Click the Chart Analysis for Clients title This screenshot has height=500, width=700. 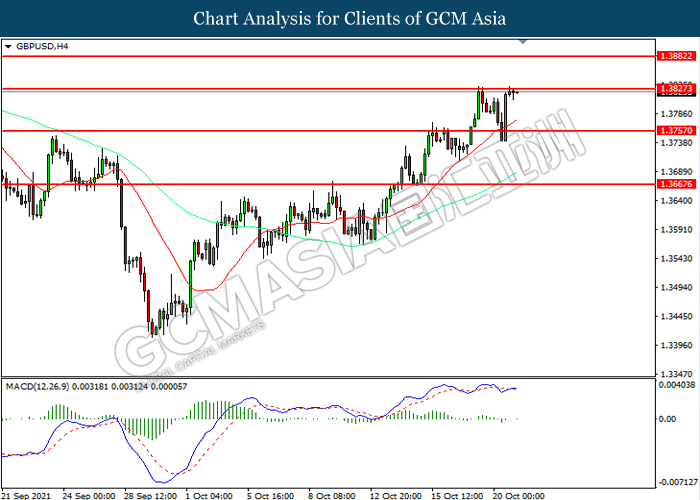pyautogui.click(x=350, y=18)
